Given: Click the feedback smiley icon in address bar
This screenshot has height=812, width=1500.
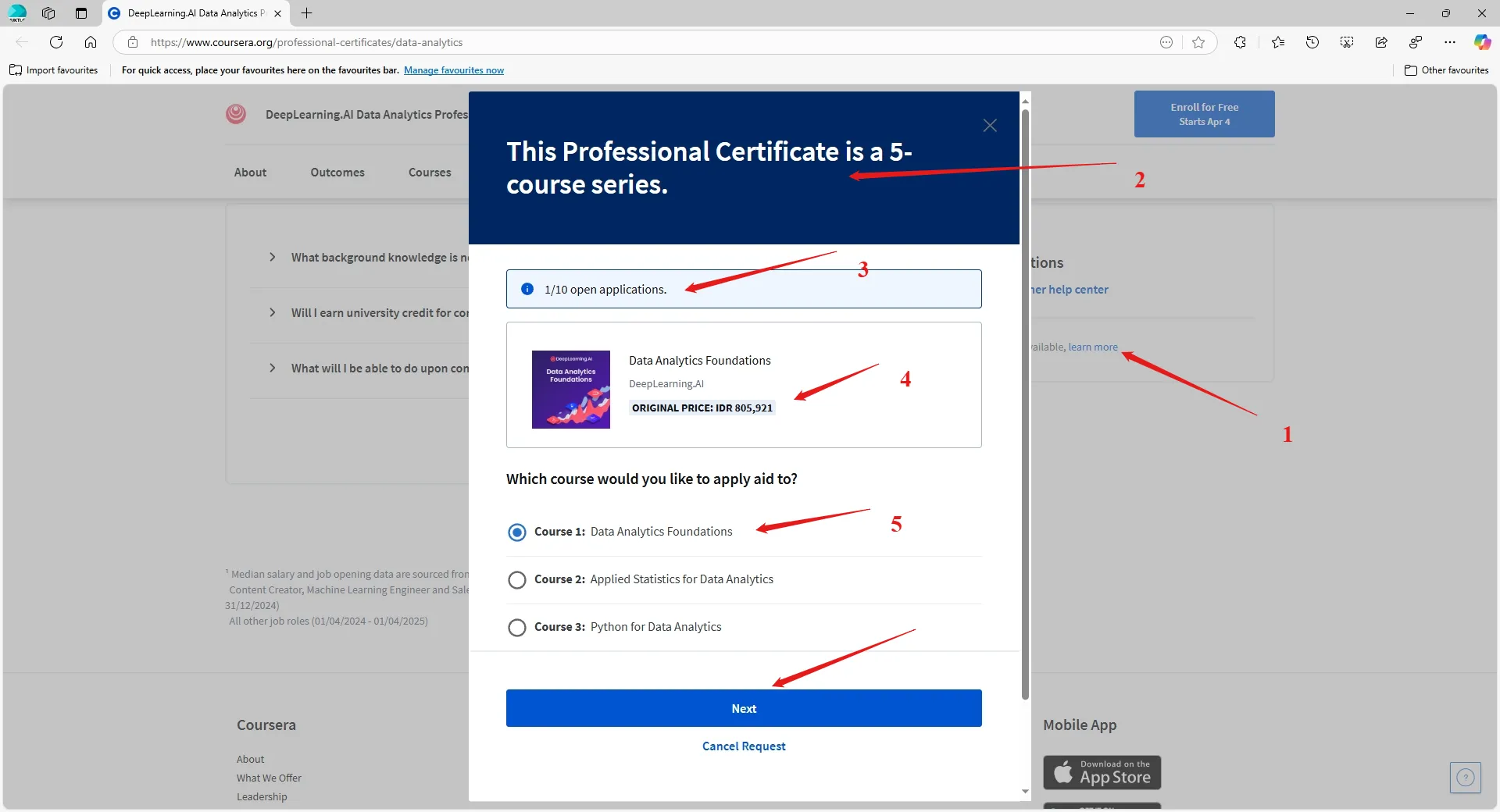Looking at the screenshot, I should (x=1166, y=42).
